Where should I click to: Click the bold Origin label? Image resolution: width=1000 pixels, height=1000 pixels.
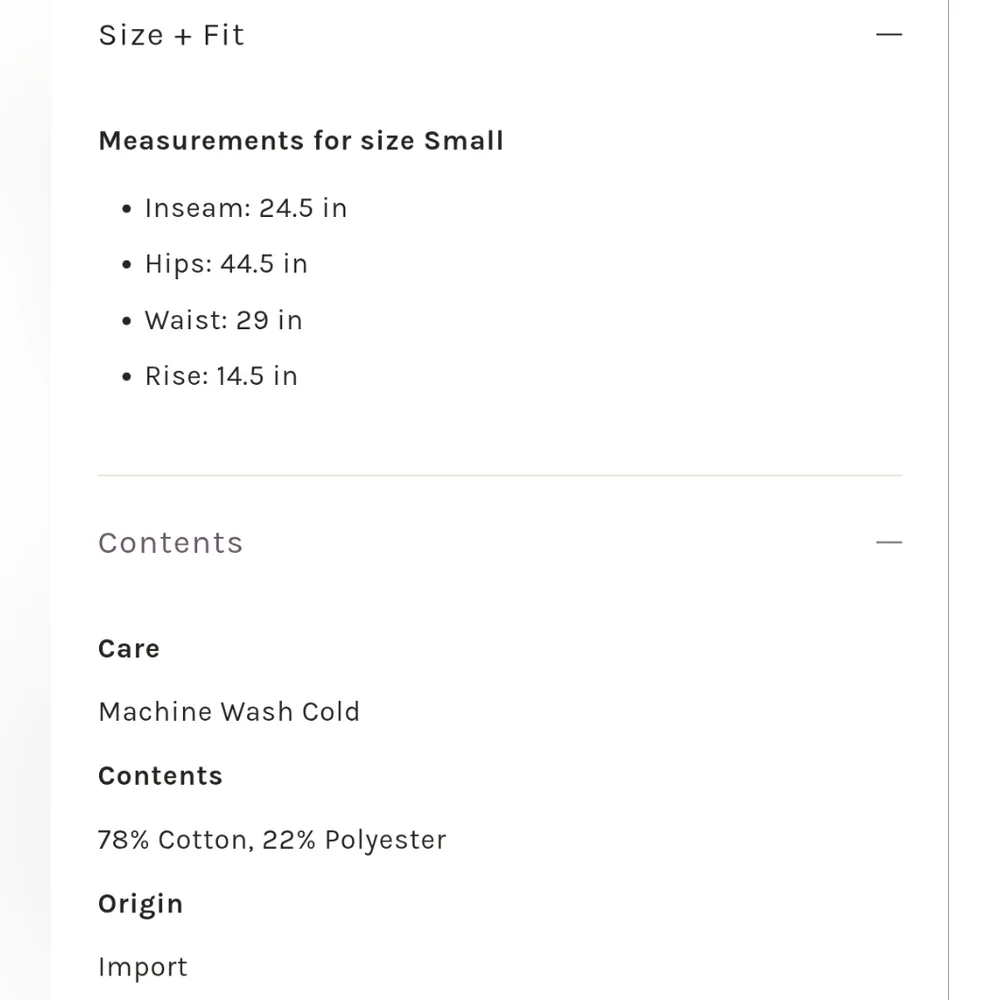click(141, 904)
